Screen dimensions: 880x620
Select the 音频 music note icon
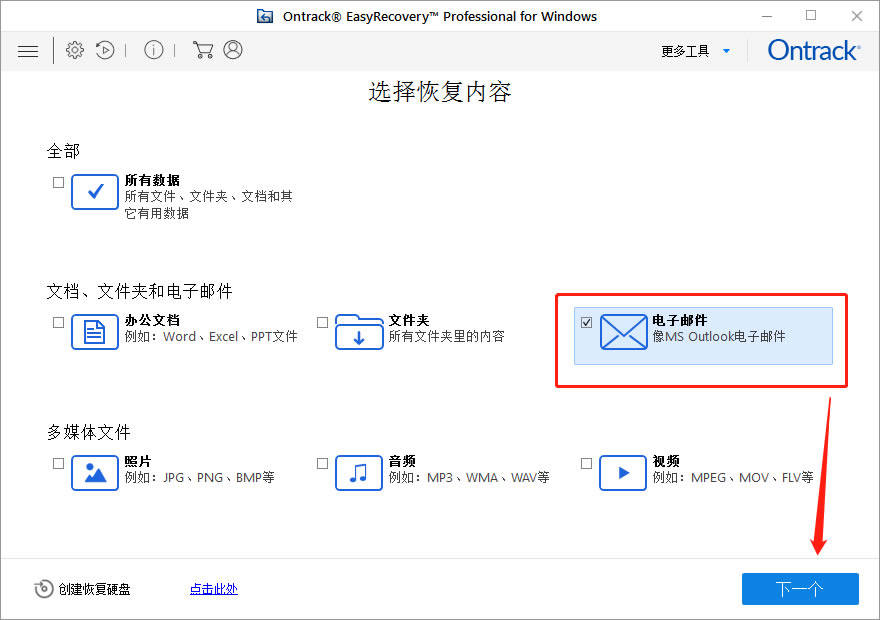[359, 473]
